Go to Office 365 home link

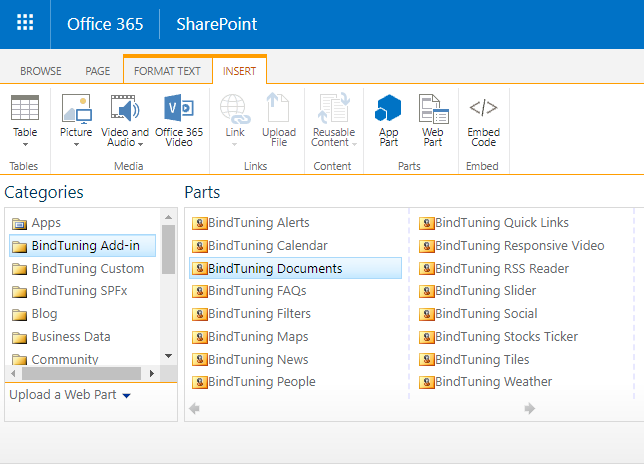click(105, 24)
